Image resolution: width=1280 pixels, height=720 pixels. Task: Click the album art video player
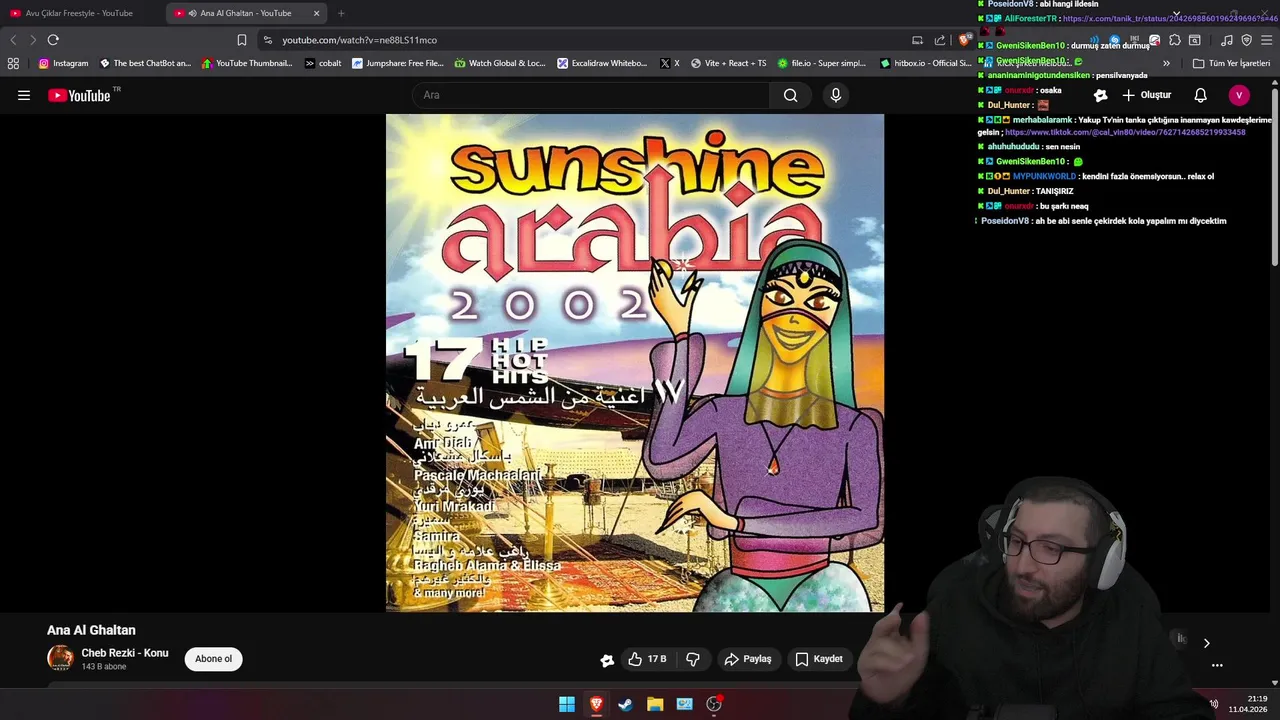(635, 363)
